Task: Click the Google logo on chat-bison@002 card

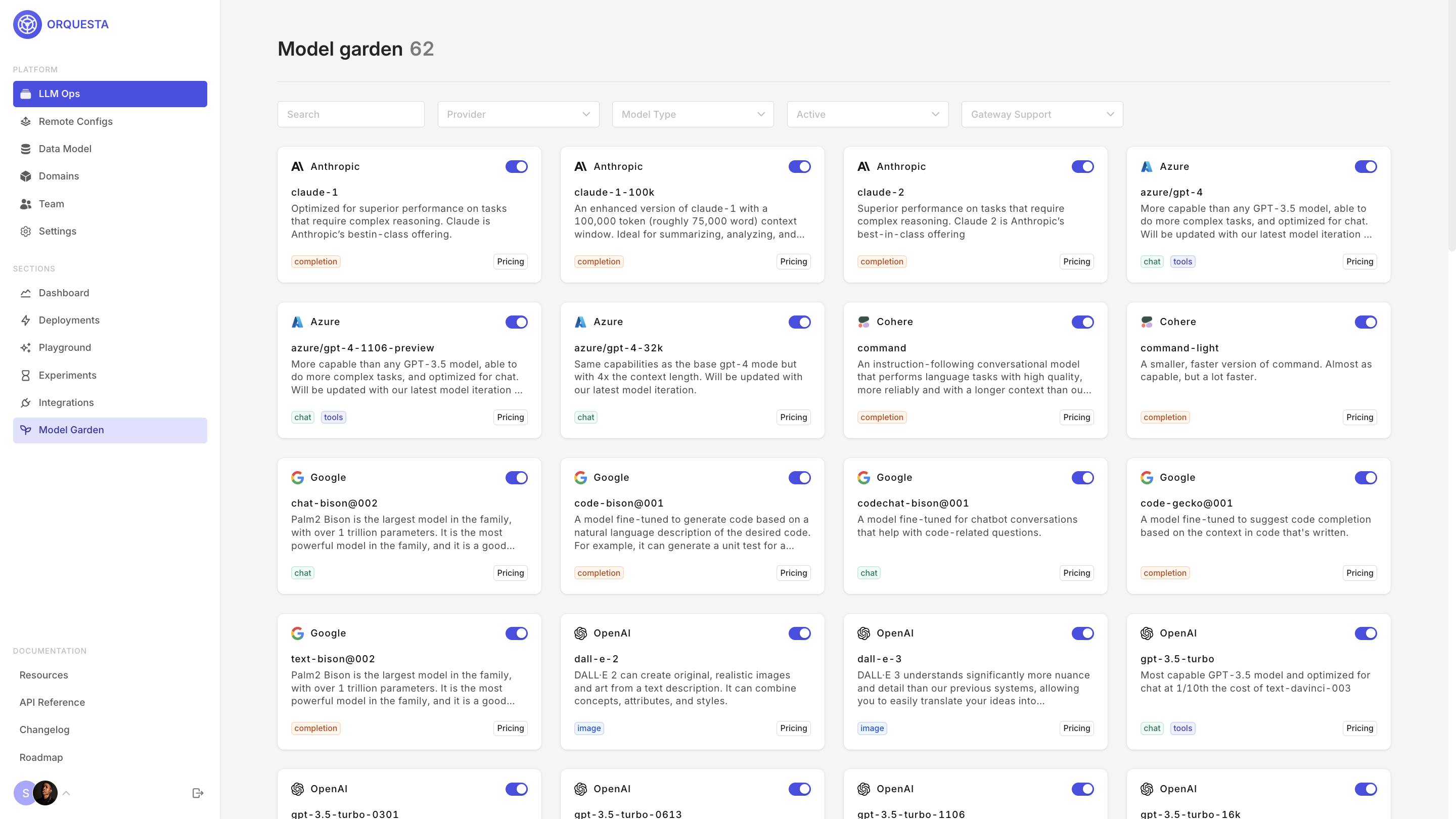Action: click(297, 478)
